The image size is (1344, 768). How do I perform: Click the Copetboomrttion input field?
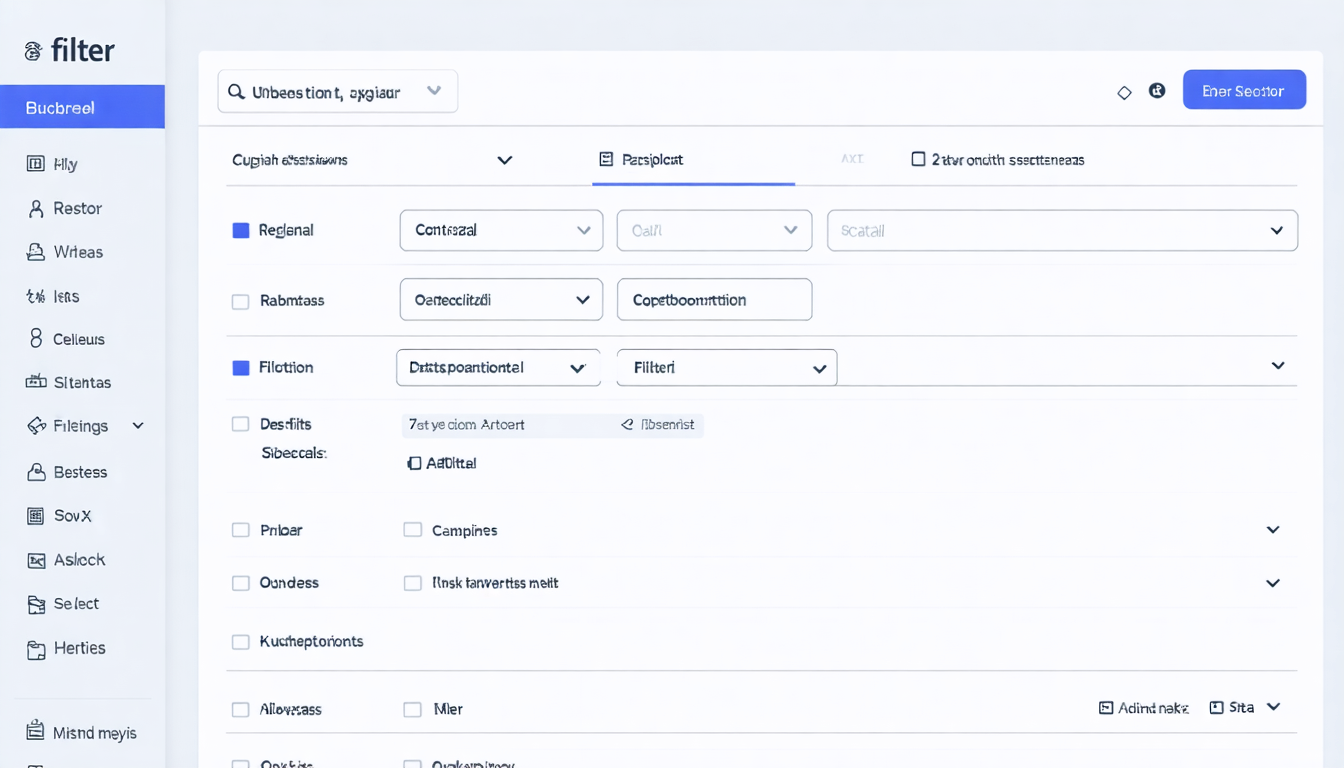point(714,300)
